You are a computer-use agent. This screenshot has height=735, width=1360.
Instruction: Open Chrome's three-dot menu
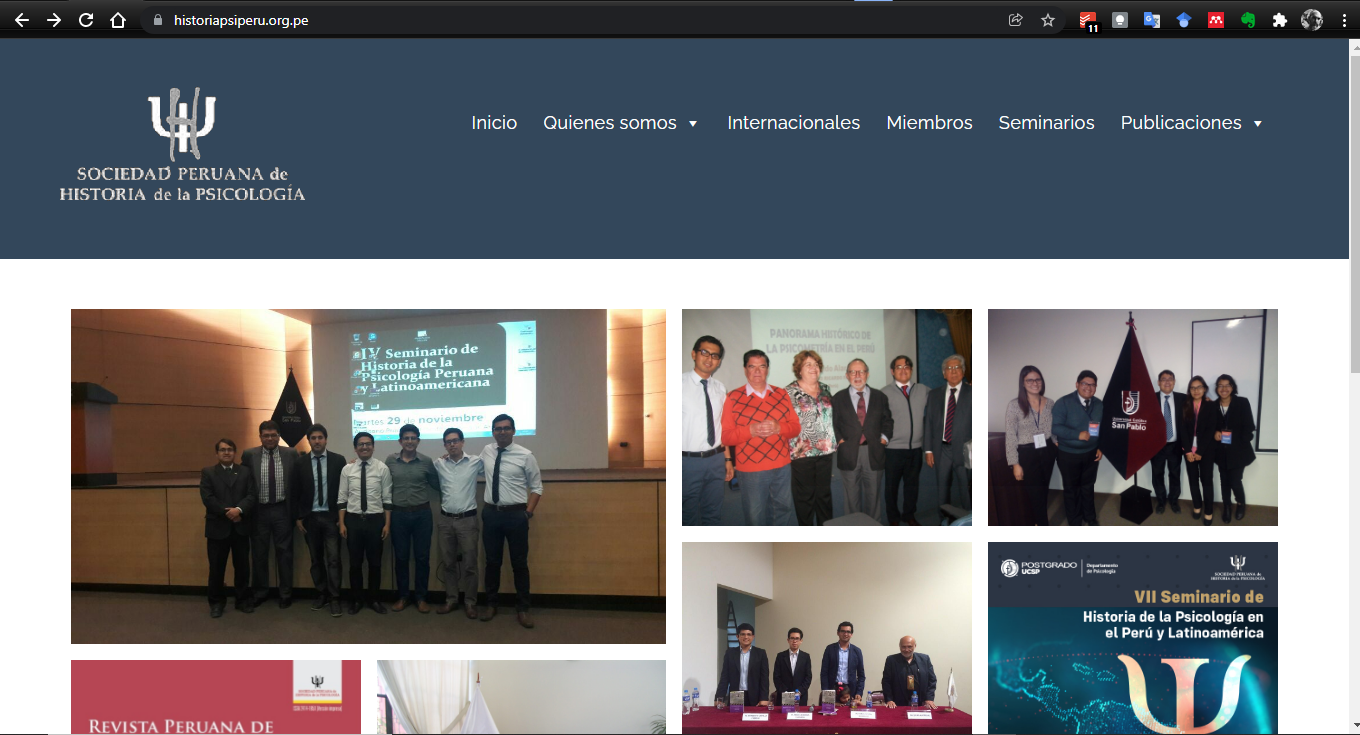pos(1343,20)
